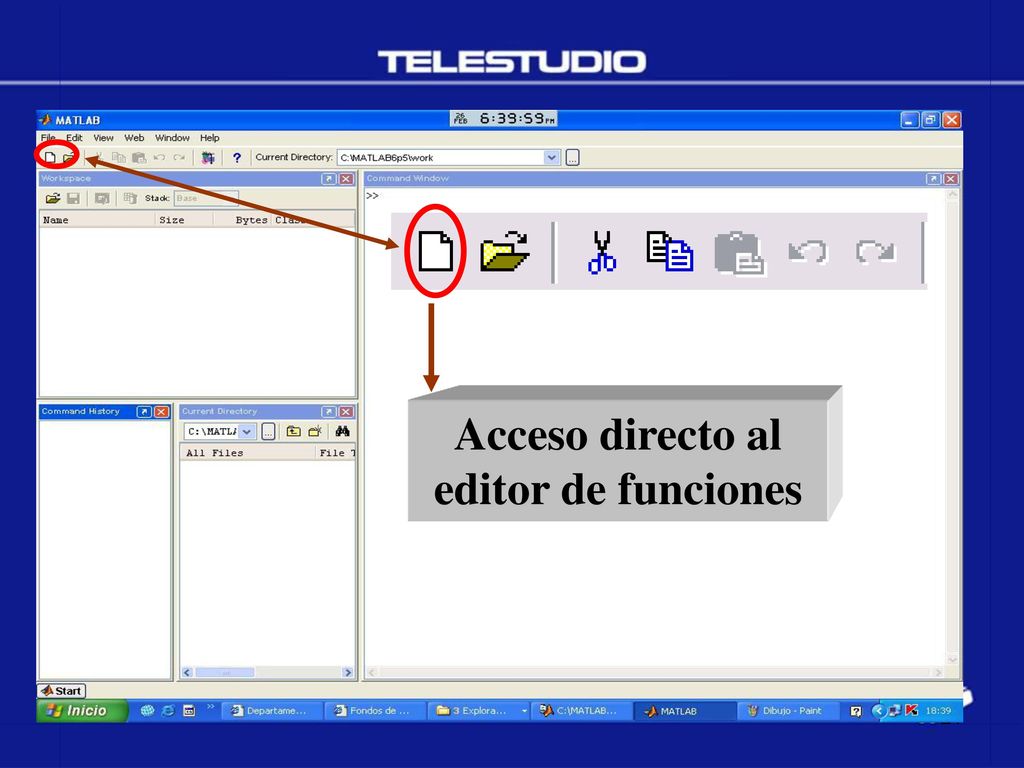Viewport: 1024px width, 768px height.
Task: Undock the Current Directory panel
Action: pyautogui.click(x=329, y=411)
